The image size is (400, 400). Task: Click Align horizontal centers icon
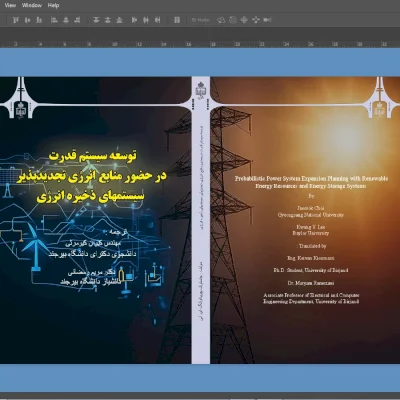(x=66, y=20)
